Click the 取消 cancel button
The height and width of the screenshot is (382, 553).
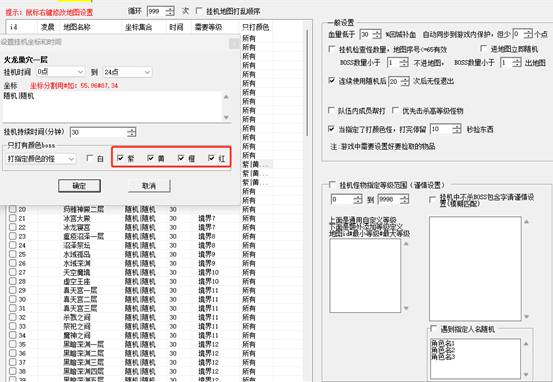[149, 186]
